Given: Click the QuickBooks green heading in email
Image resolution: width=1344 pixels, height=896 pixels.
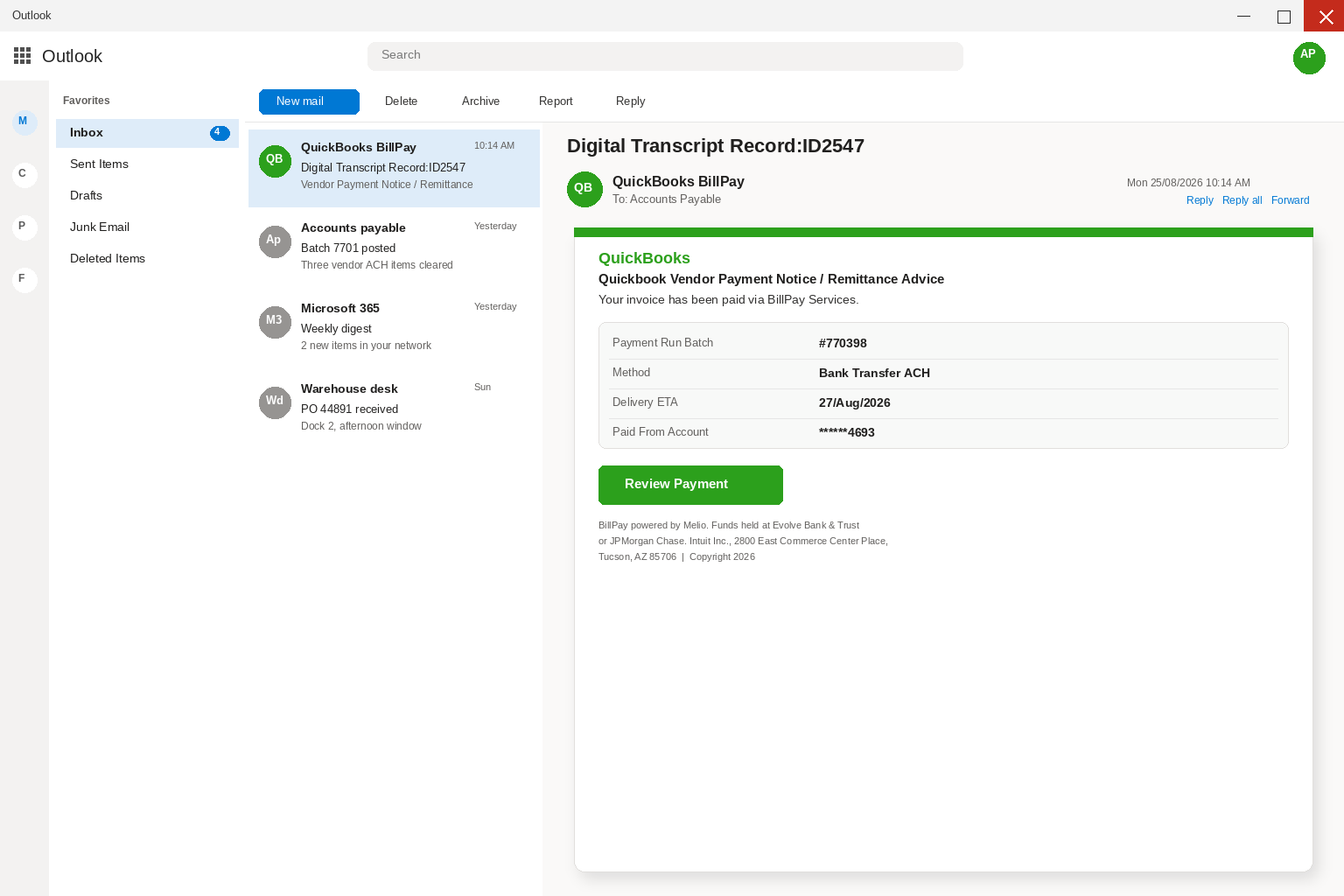Looking at the screenshot, I should tap(644, 258).
